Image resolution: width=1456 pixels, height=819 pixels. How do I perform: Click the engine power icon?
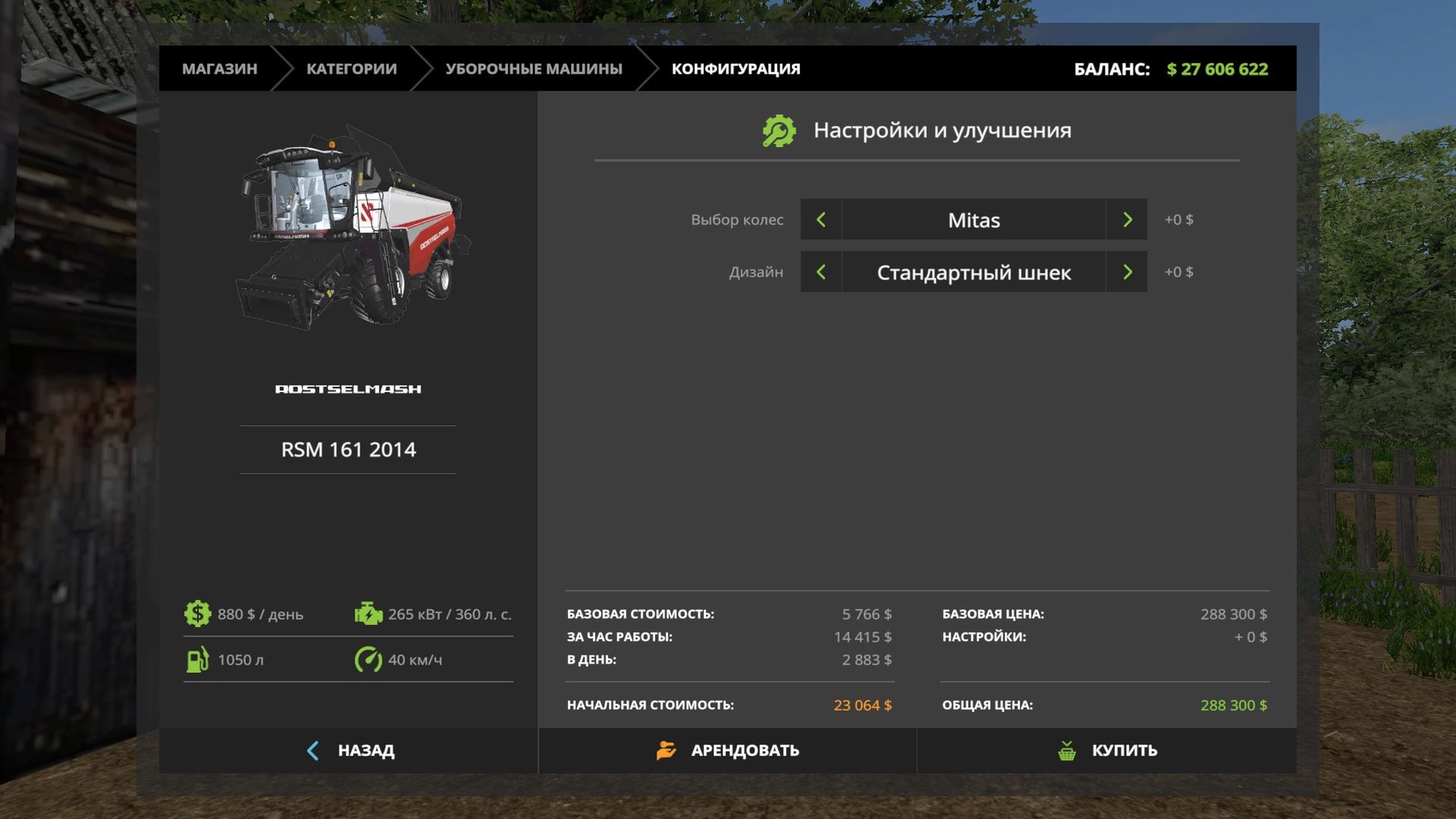(x=368, y=614)
